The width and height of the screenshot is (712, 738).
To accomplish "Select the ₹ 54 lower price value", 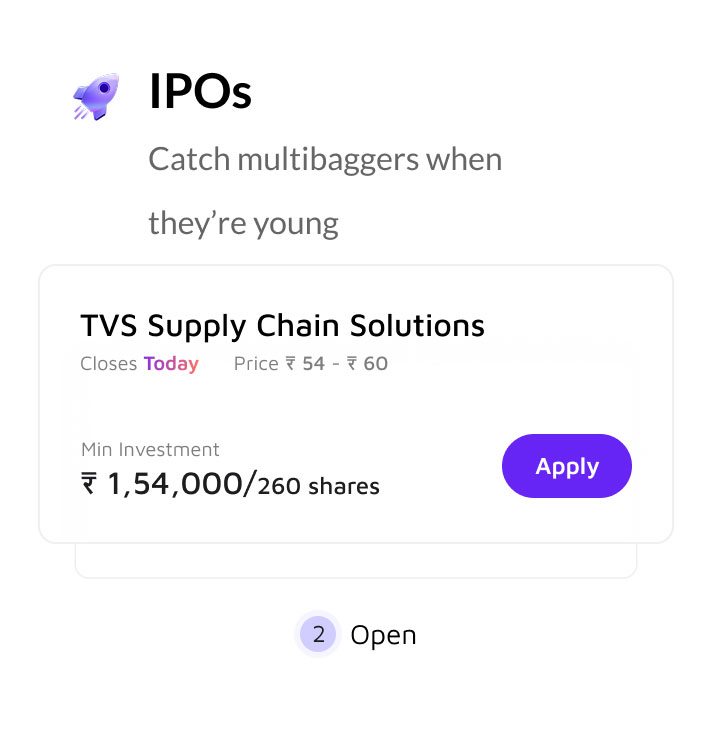I will coord(306,364).
